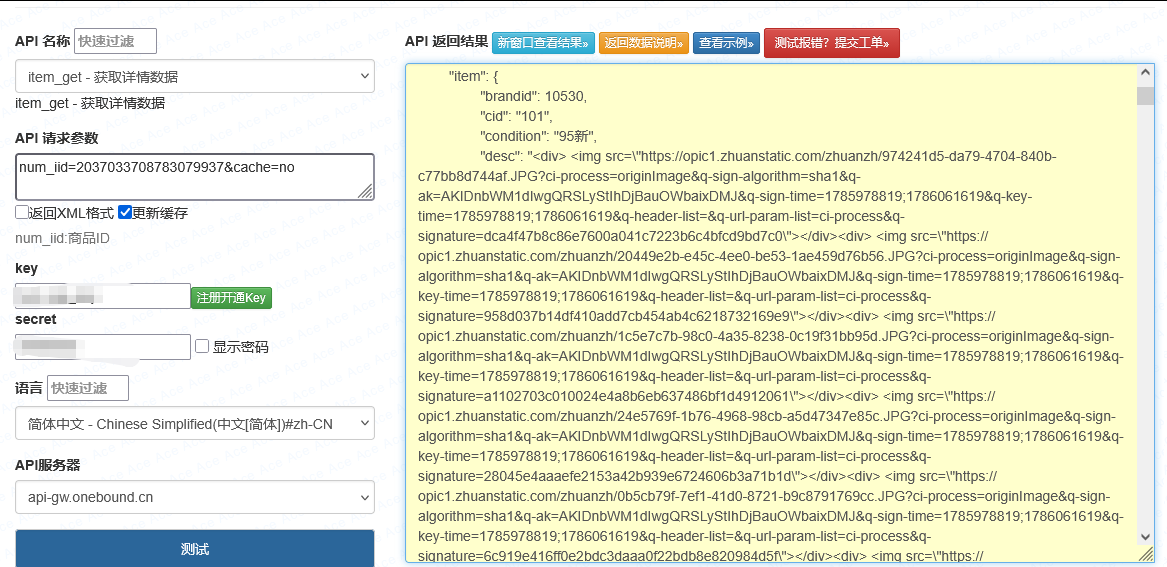Click the 注册开通Key button
The image size is (1167, 567).
pyautogui.click(x=231, y=298)
